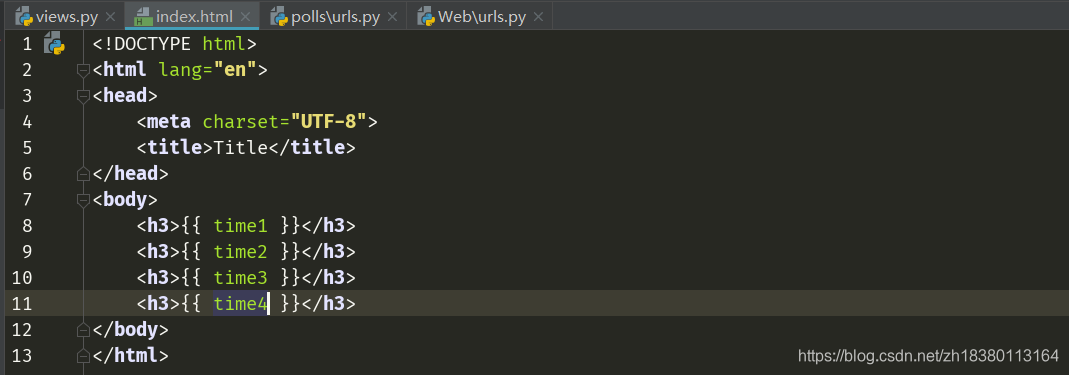Close the views.py tab
The image size is (1069, 375).
[110, 17]
